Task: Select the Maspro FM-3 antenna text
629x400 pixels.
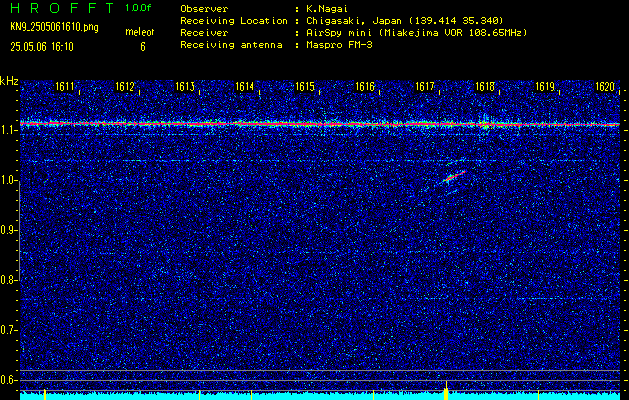Action: [339, 45]
